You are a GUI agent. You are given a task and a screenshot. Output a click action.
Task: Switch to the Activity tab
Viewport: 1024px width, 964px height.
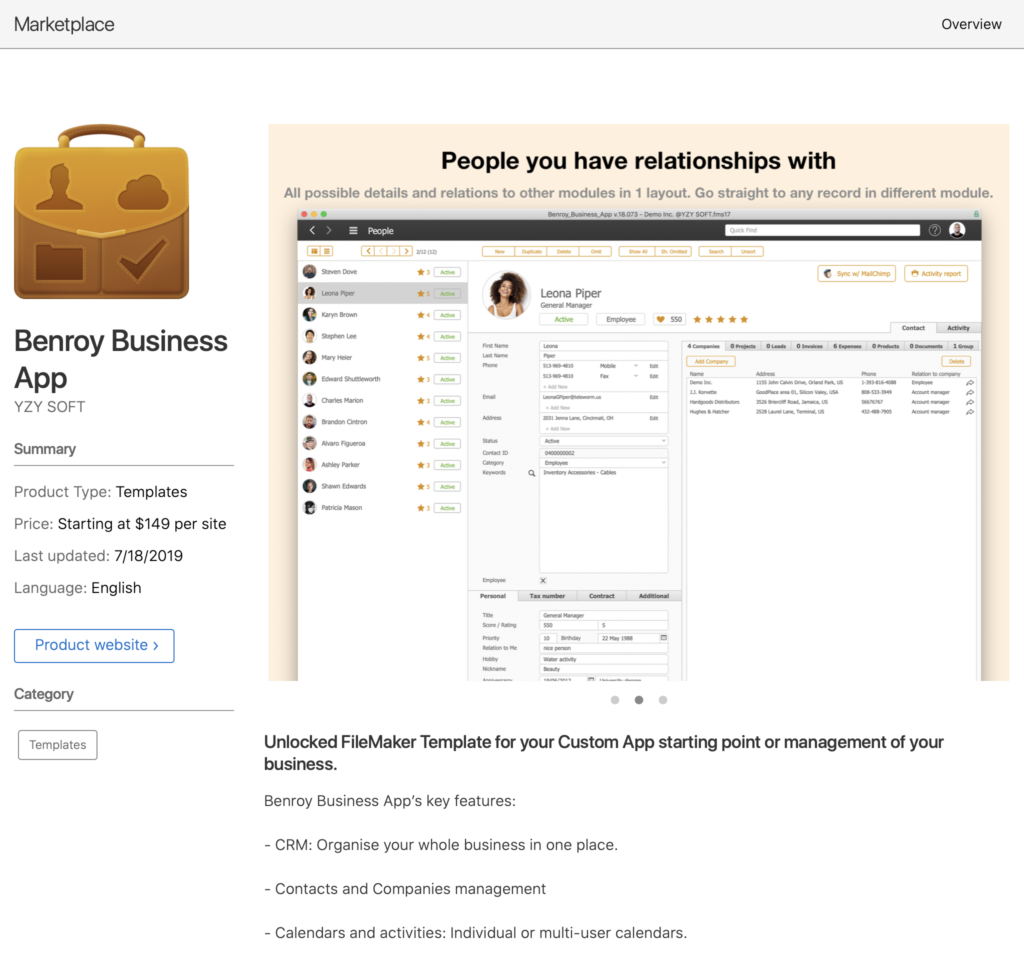(958, 328)
